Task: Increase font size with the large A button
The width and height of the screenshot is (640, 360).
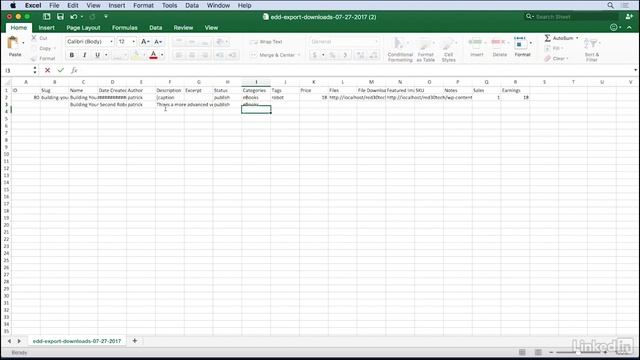Action: click(x=144, y=42)
